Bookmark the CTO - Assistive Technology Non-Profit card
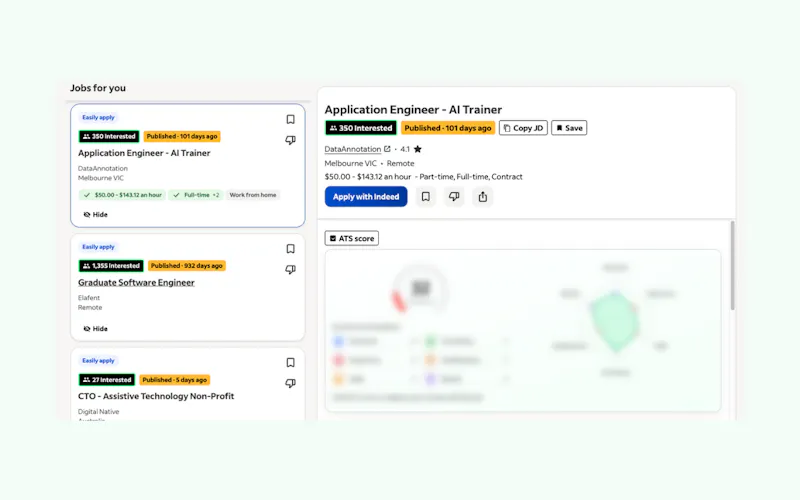Screen dimensions: 800x500 290,363
